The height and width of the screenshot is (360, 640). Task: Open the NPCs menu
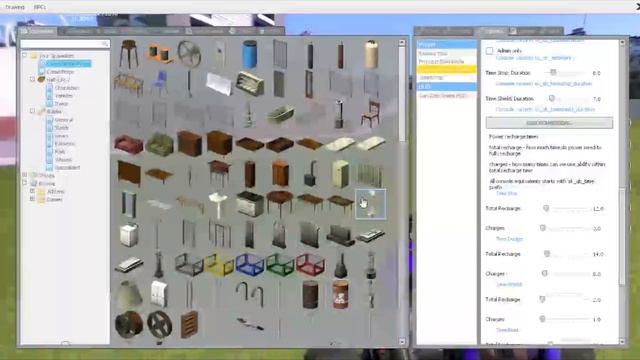point(40,7)
